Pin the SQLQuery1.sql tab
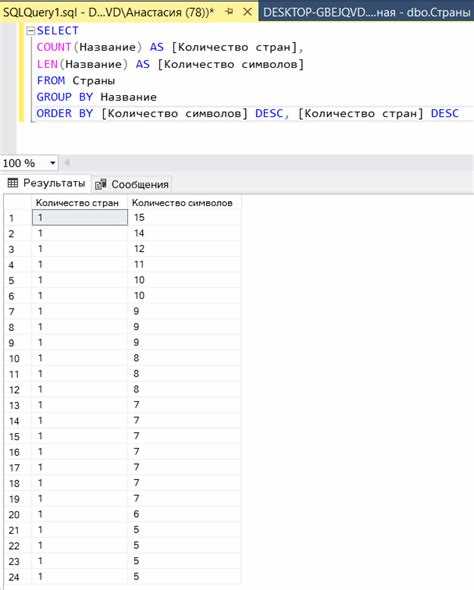 point(229,12)
